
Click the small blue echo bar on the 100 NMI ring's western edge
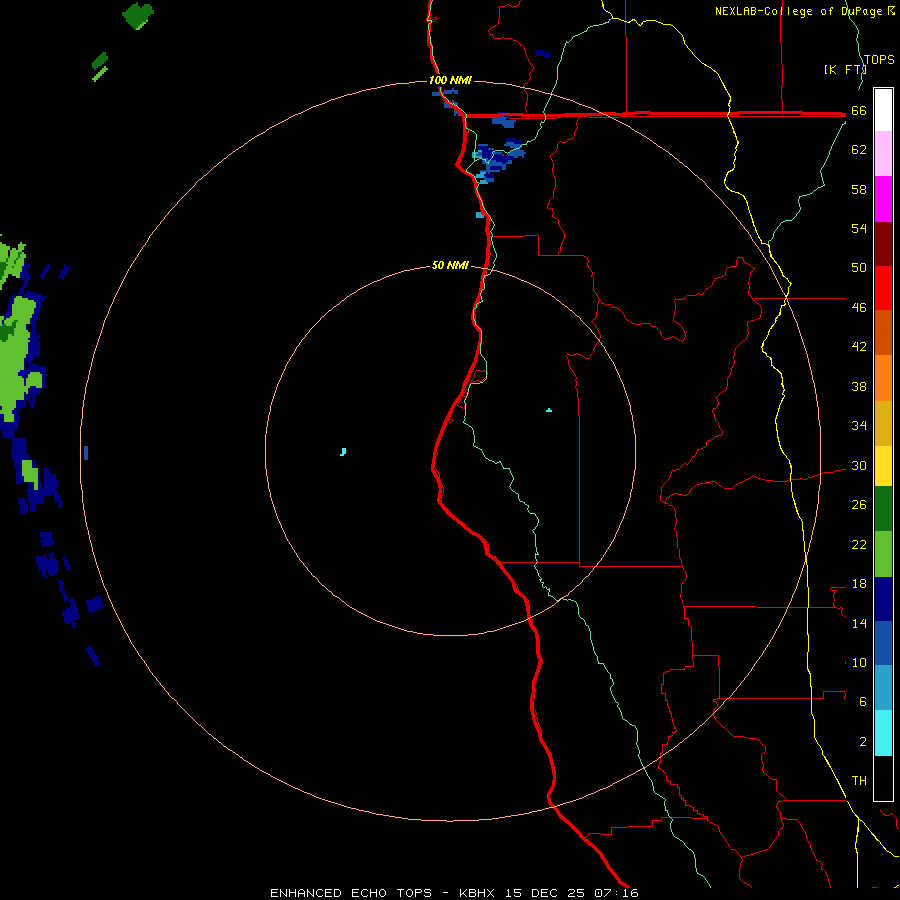coord(86,453)
